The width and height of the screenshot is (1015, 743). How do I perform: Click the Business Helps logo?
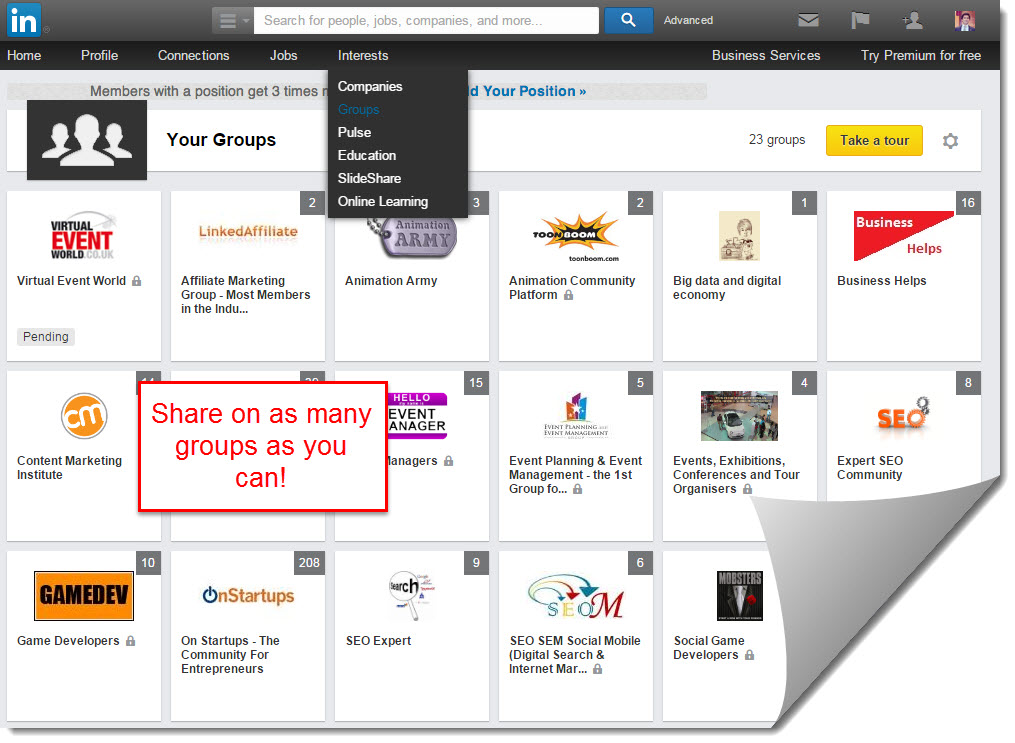click(904, 236)
